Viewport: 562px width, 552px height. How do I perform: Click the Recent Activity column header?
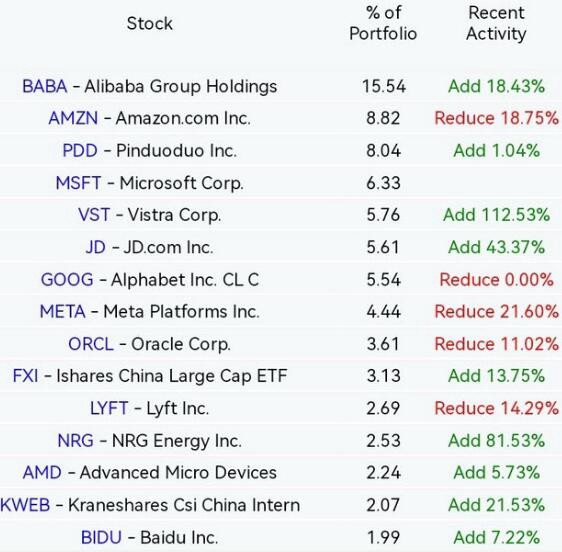(x=496, y=23)
